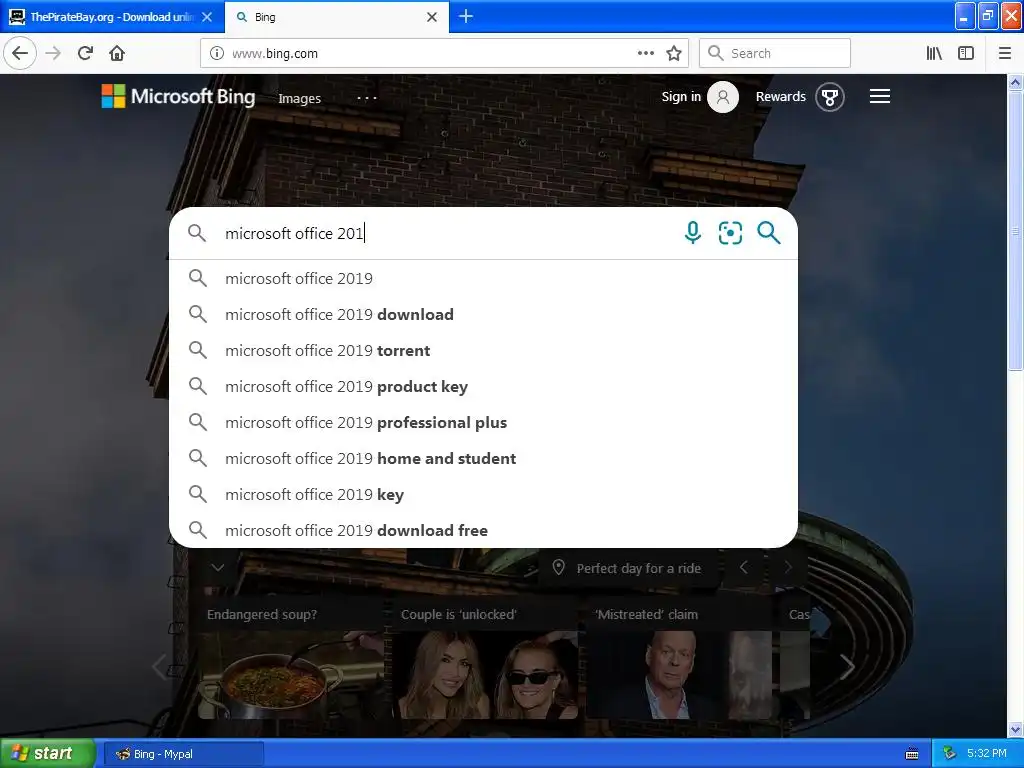Screen dimensions: 1024x768
Task: Click the Sign in link
Action: [681, 97]
